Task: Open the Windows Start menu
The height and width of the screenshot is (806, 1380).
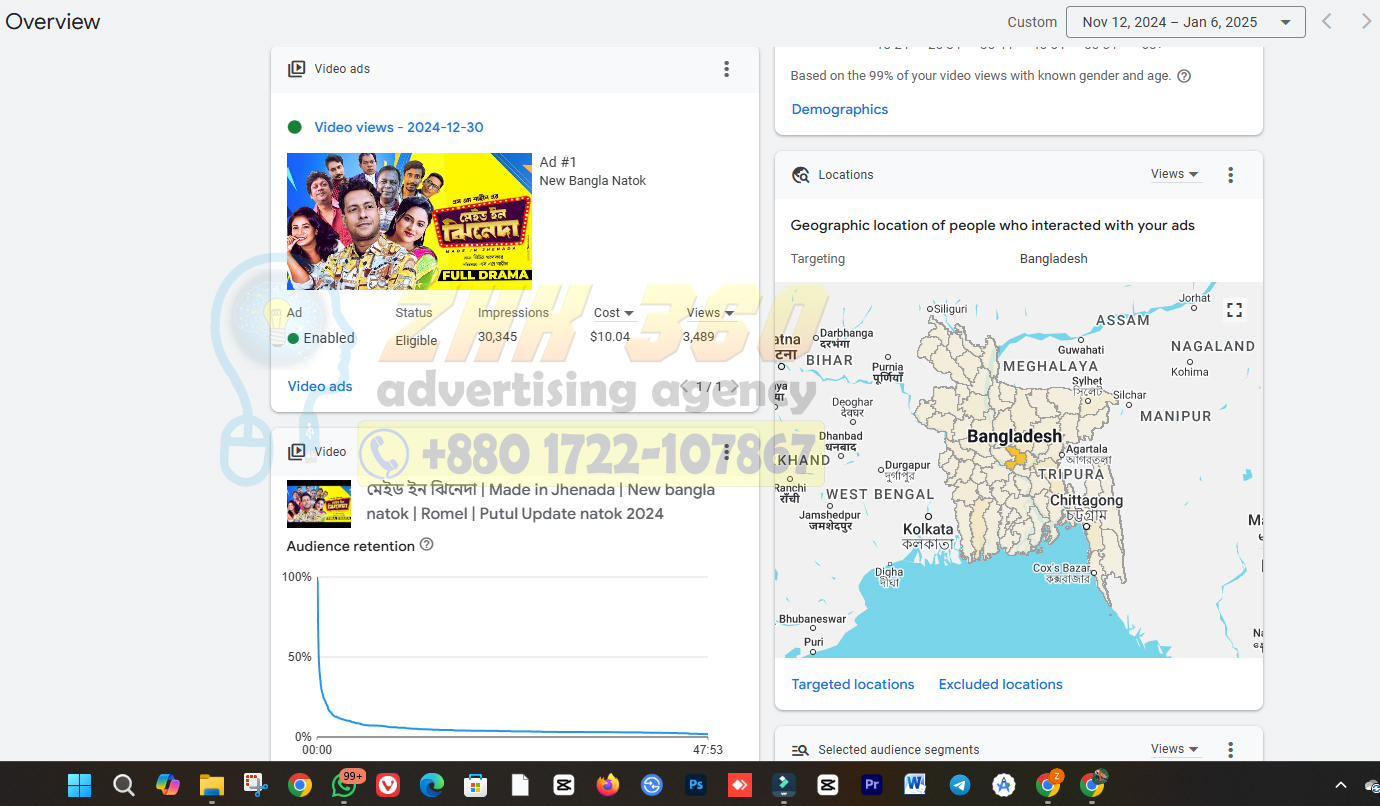Action: (x=80, y=785)
